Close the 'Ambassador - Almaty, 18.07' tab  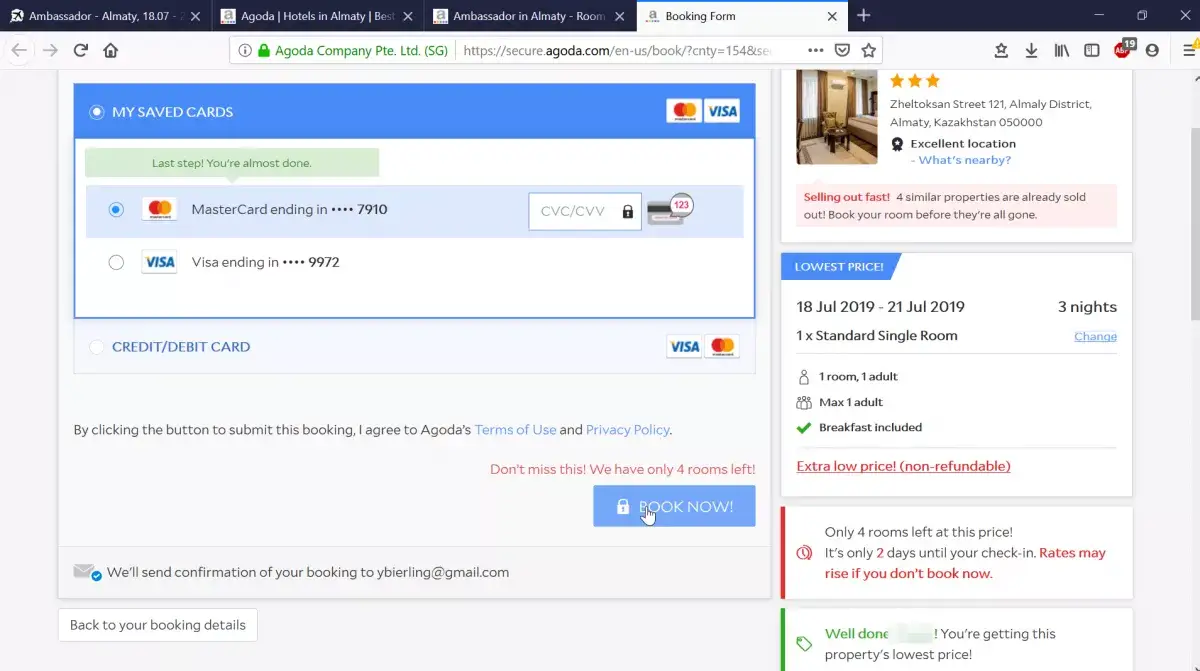click(x=194, y=16)
